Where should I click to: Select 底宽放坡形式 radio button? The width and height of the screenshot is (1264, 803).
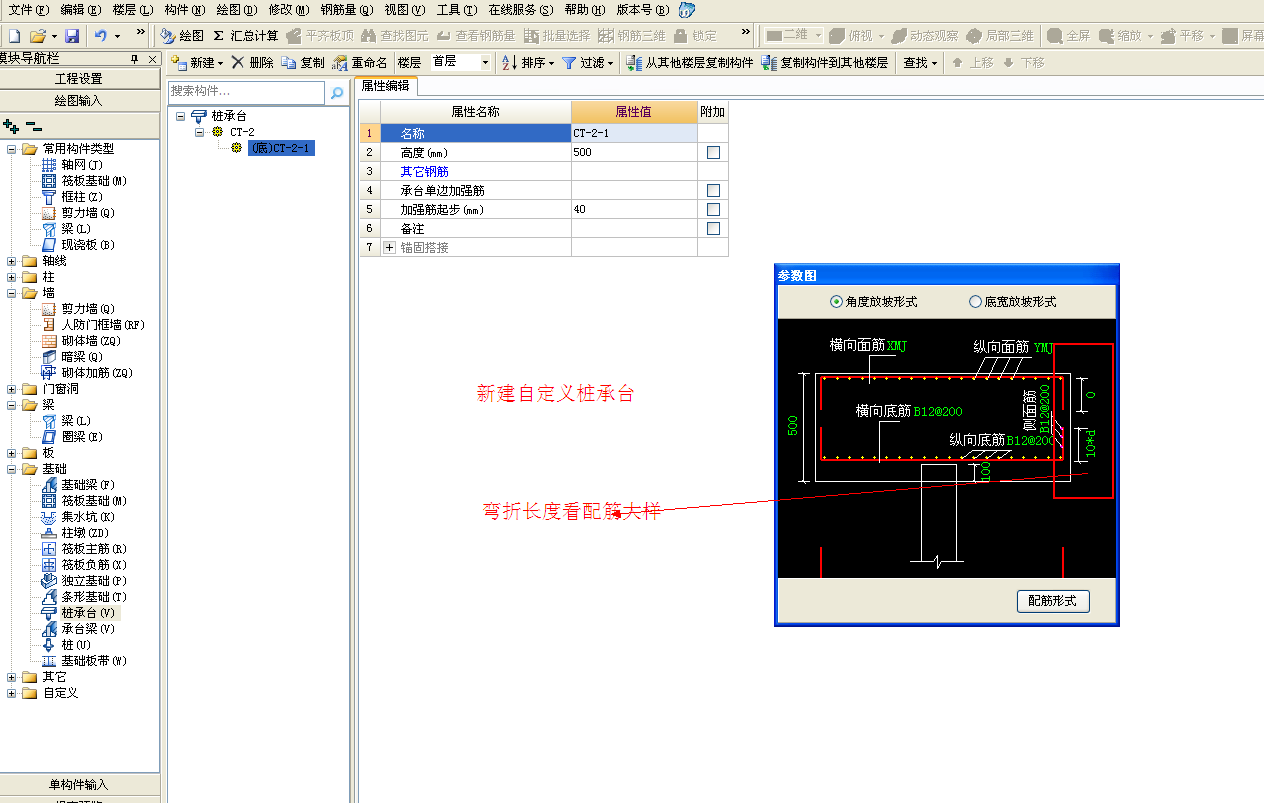975,302
